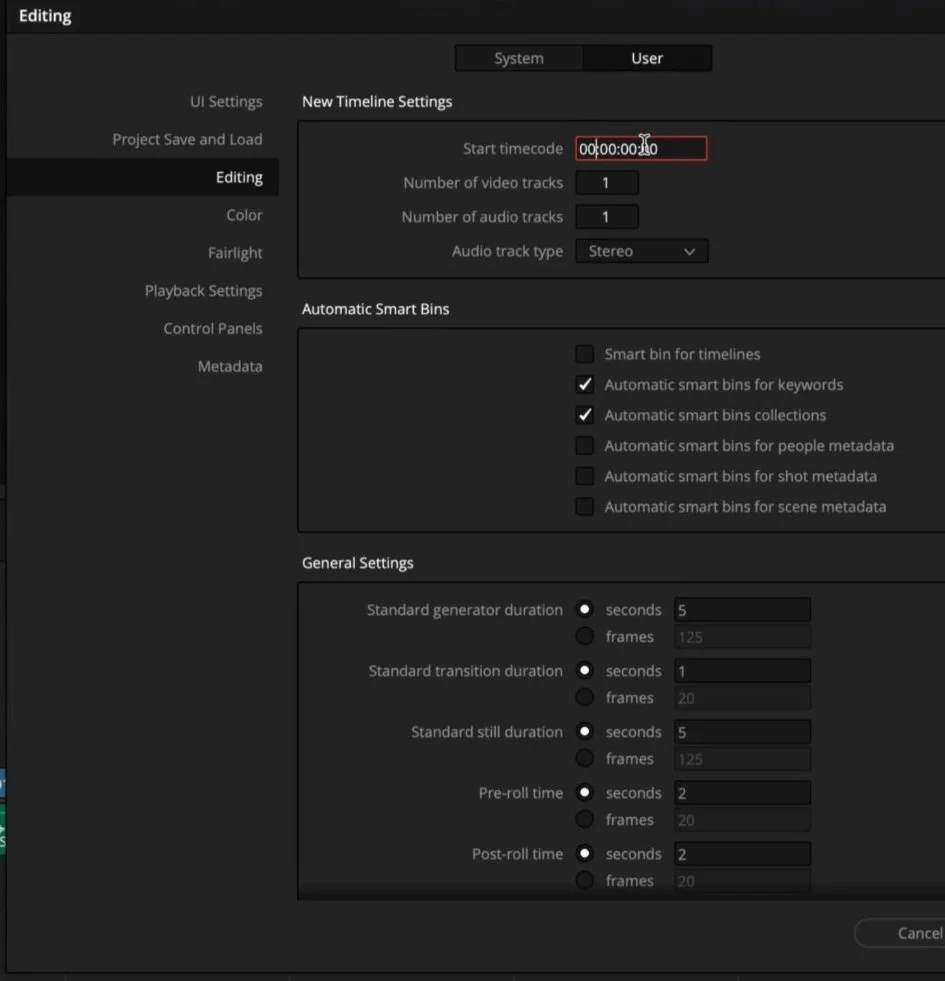Check Automatic smart bins for shot metadata
945x981 pixels.
(584, 476)
